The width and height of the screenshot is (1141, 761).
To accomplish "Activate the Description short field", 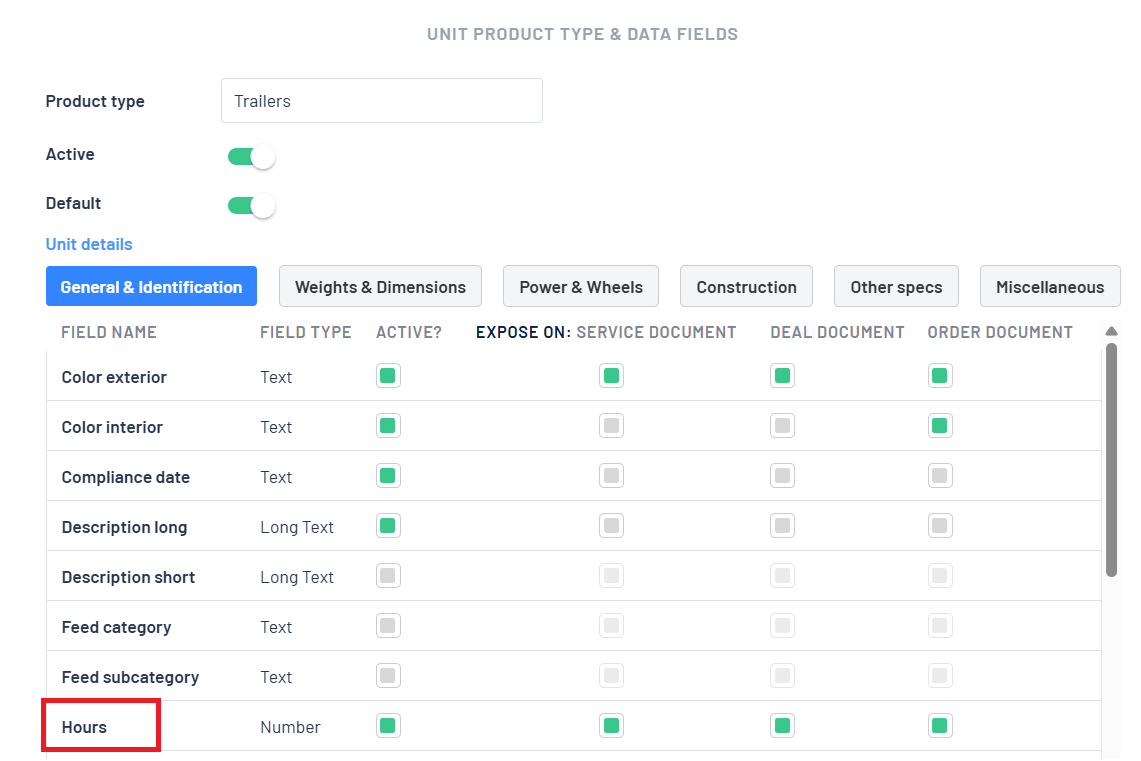I will click(388, 576).
